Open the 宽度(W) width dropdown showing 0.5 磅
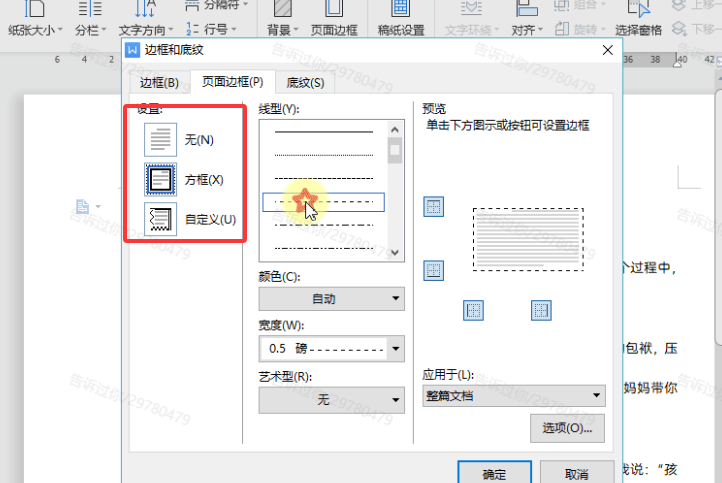Viewport: 722px width, 483px height. coord(332,349)
